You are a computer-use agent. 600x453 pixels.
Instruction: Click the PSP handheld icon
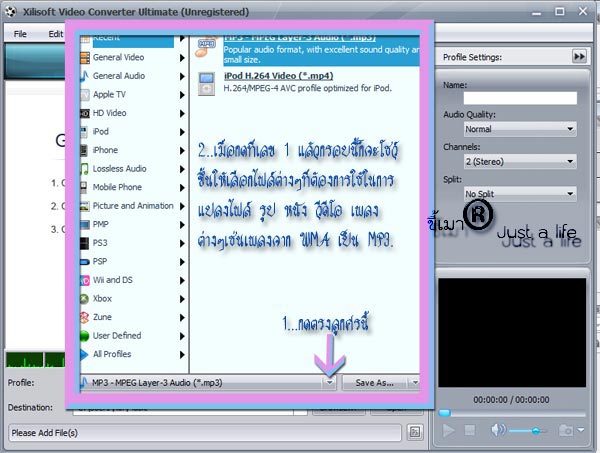tap(85, 262)
